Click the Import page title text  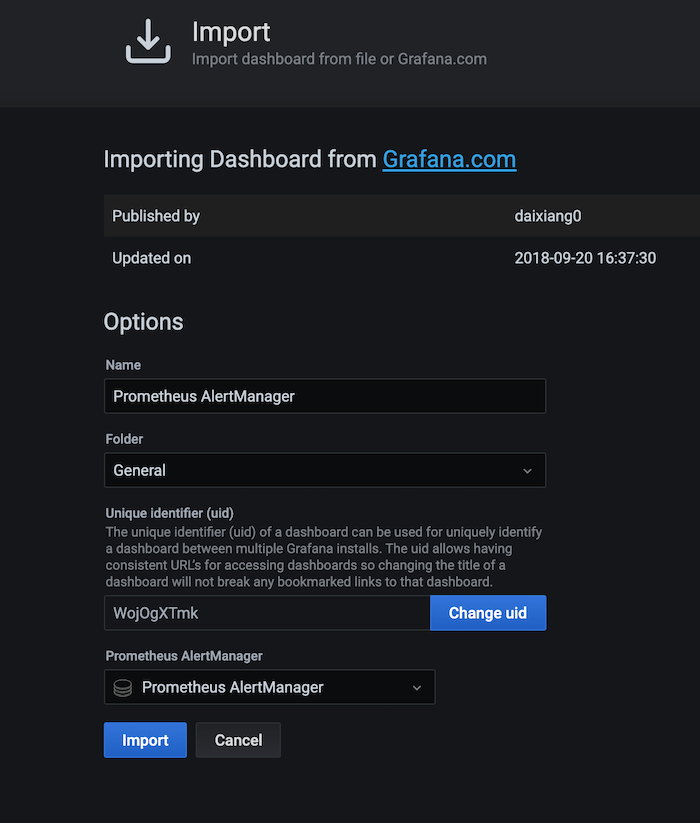231,32
